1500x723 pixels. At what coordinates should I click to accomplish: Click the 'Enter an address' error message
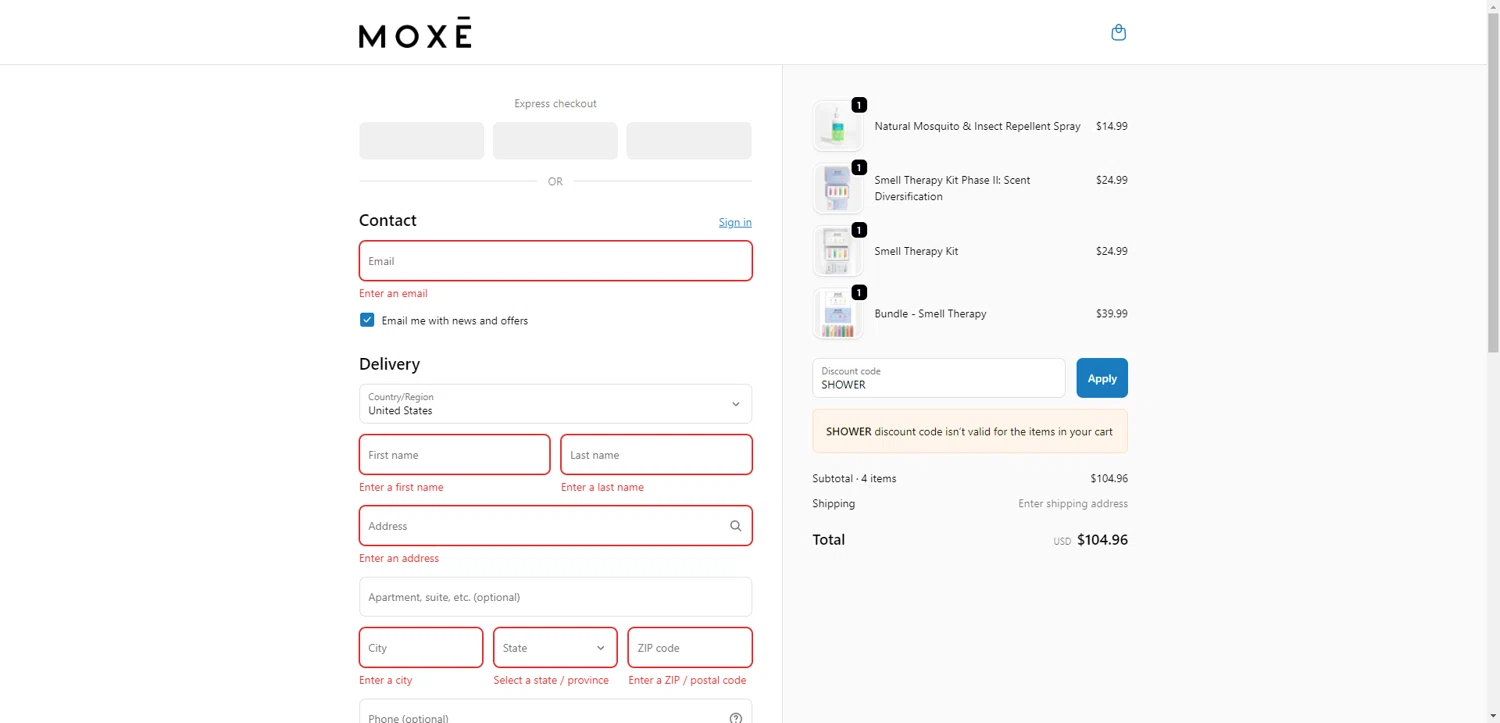coord(399,559)
